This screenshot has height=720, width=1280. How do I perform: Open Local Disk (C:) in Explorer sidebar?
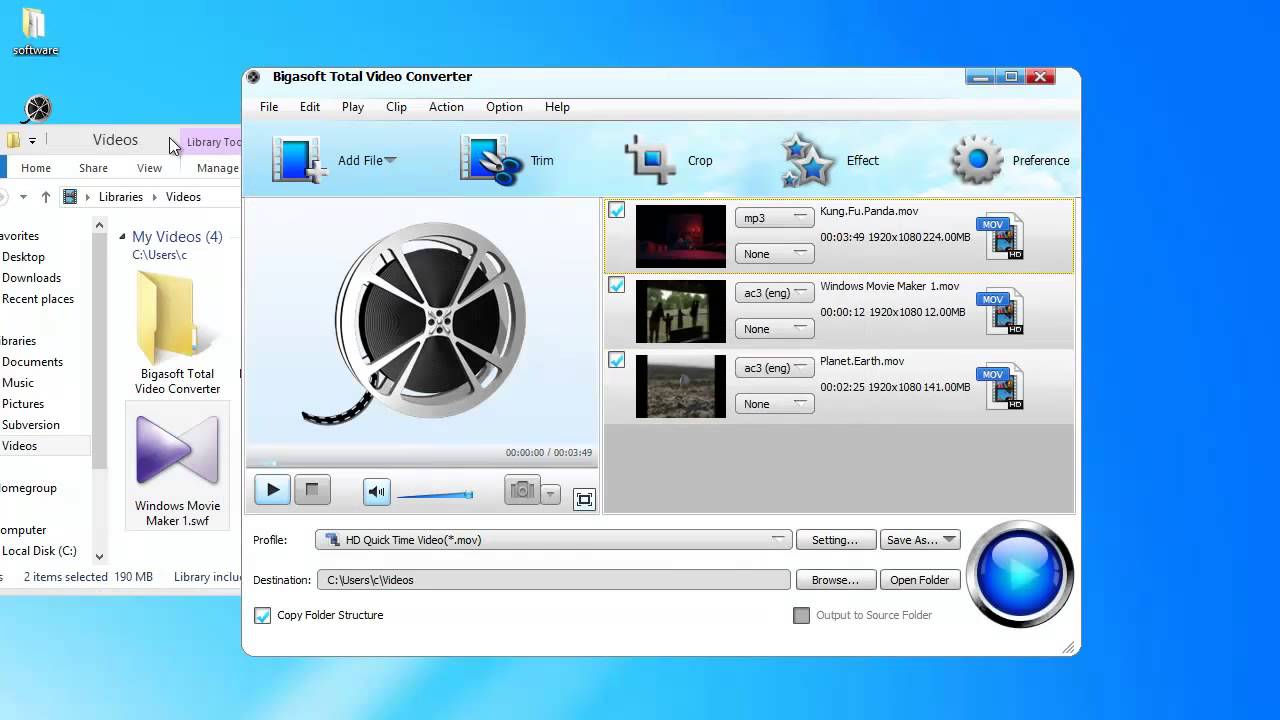coord(39,551)
